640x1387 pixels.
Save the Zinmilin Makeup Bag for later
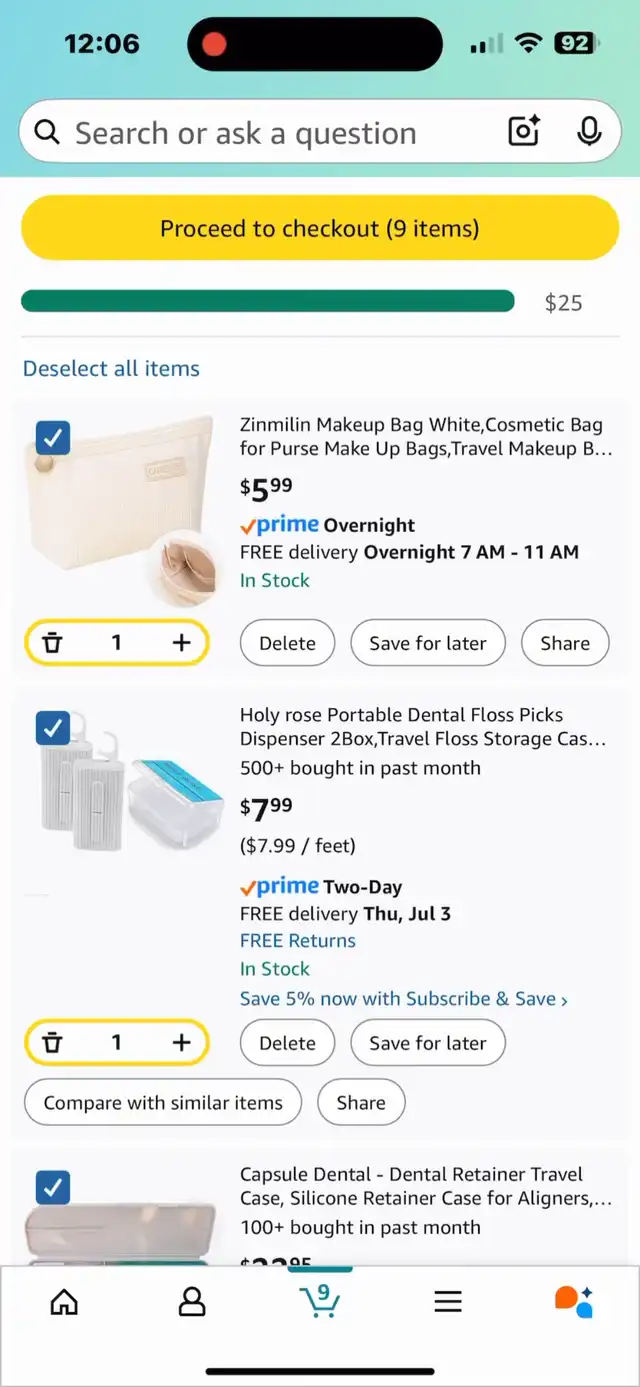tap(427, 643)
